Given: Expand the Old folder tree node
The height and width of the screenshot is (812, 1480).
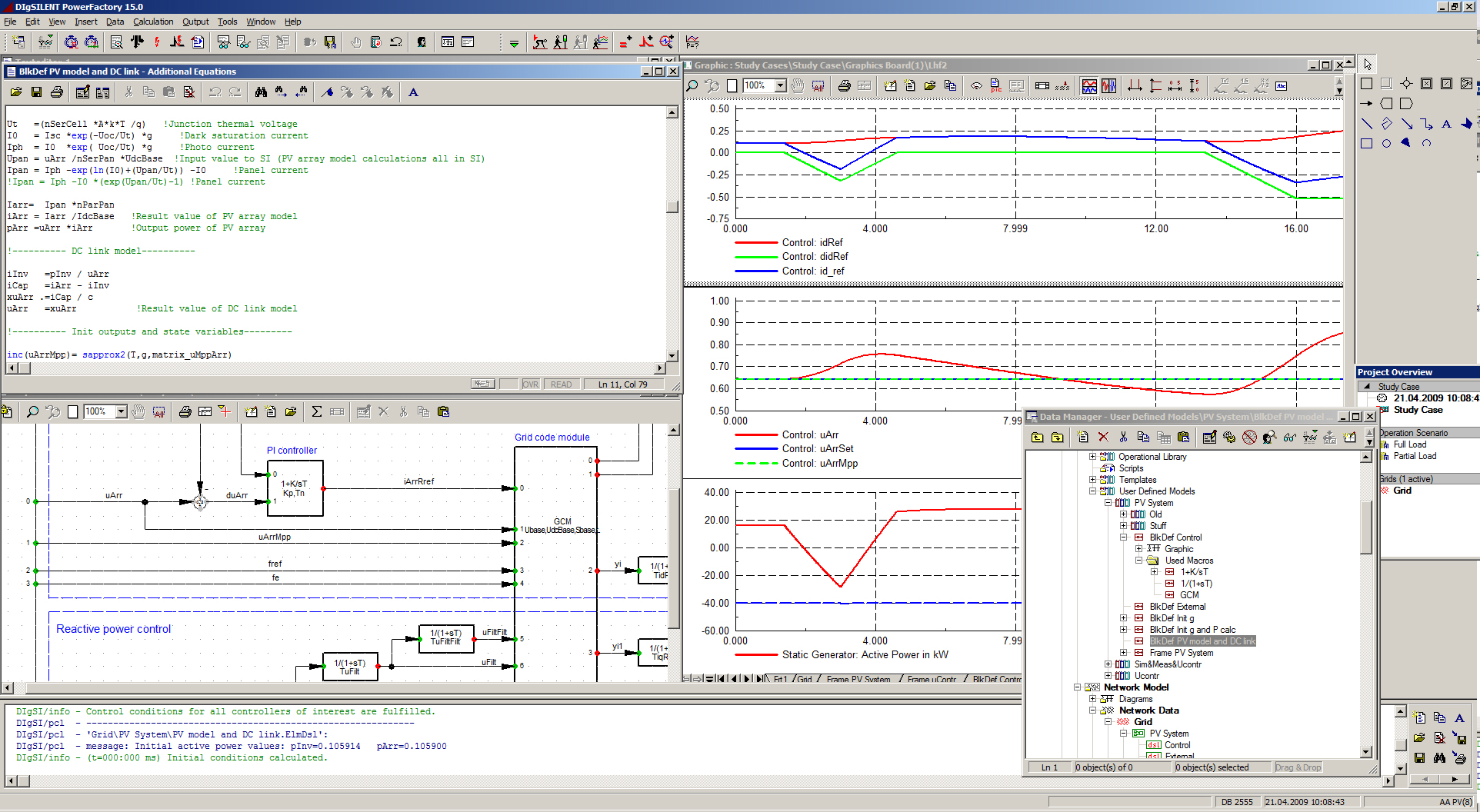Looking at the screenshot, I should 1123,514.
